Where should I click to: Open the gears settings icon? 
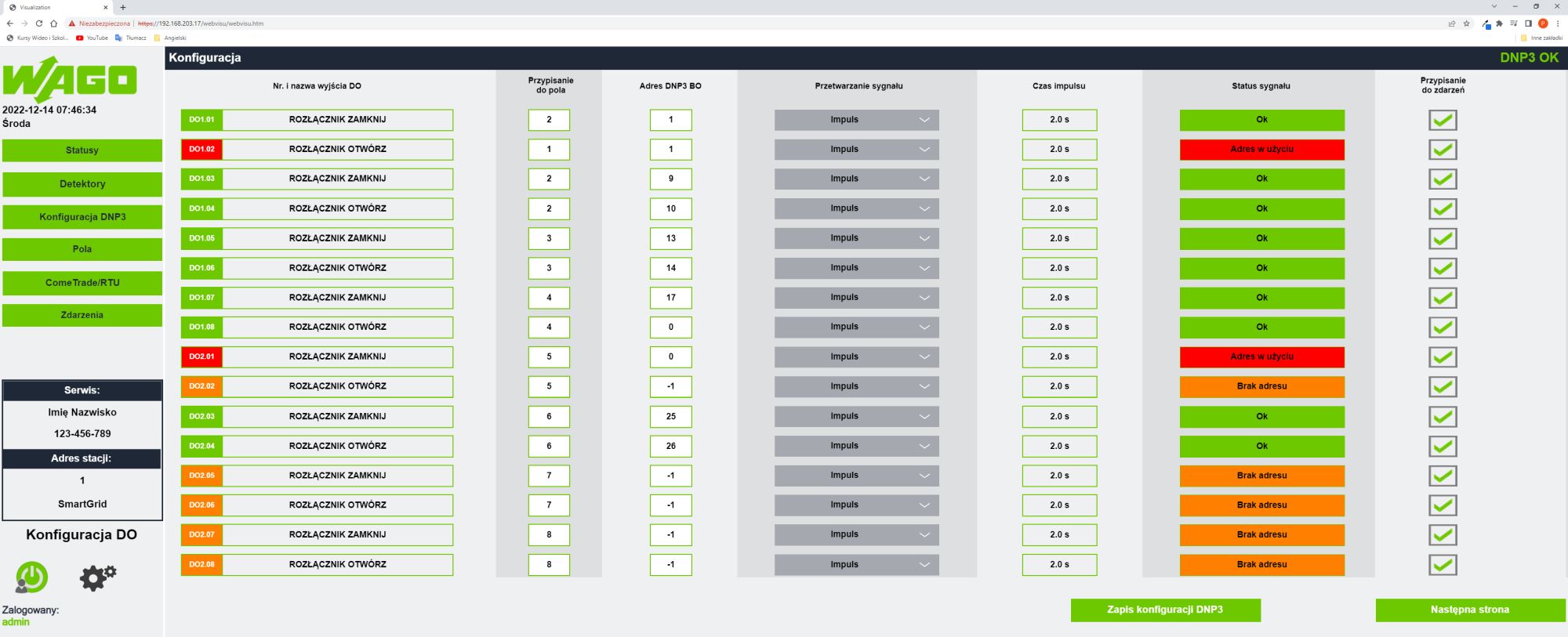98,577
